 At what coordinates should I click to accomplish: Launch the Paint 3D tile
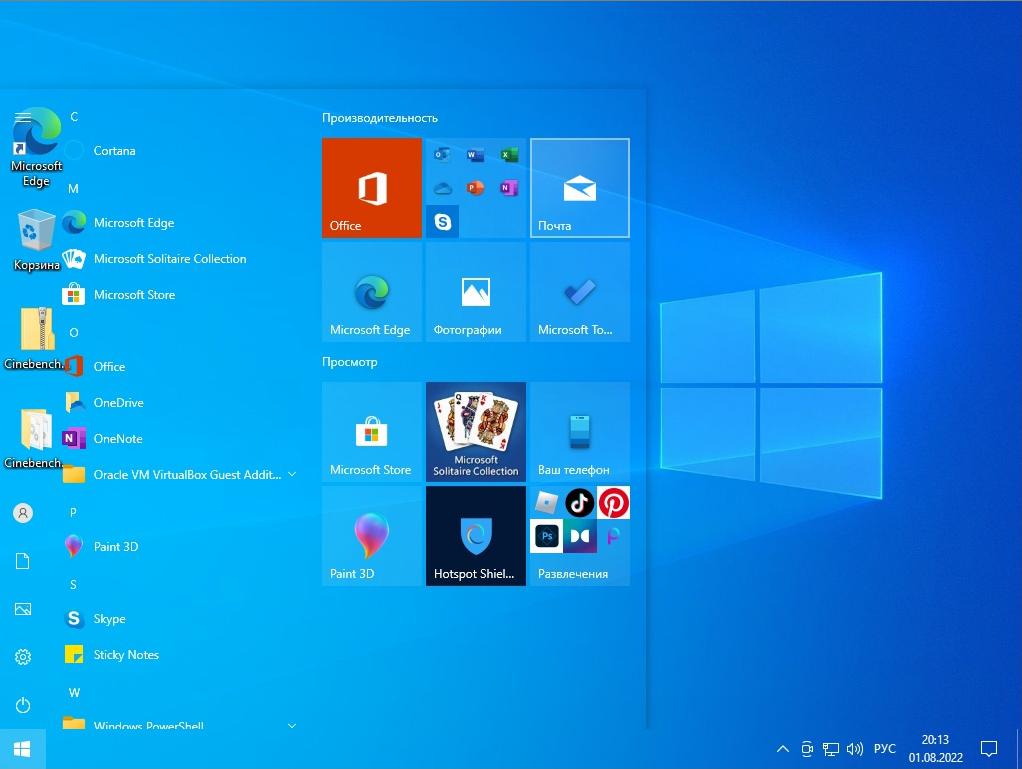click(372, 536)
